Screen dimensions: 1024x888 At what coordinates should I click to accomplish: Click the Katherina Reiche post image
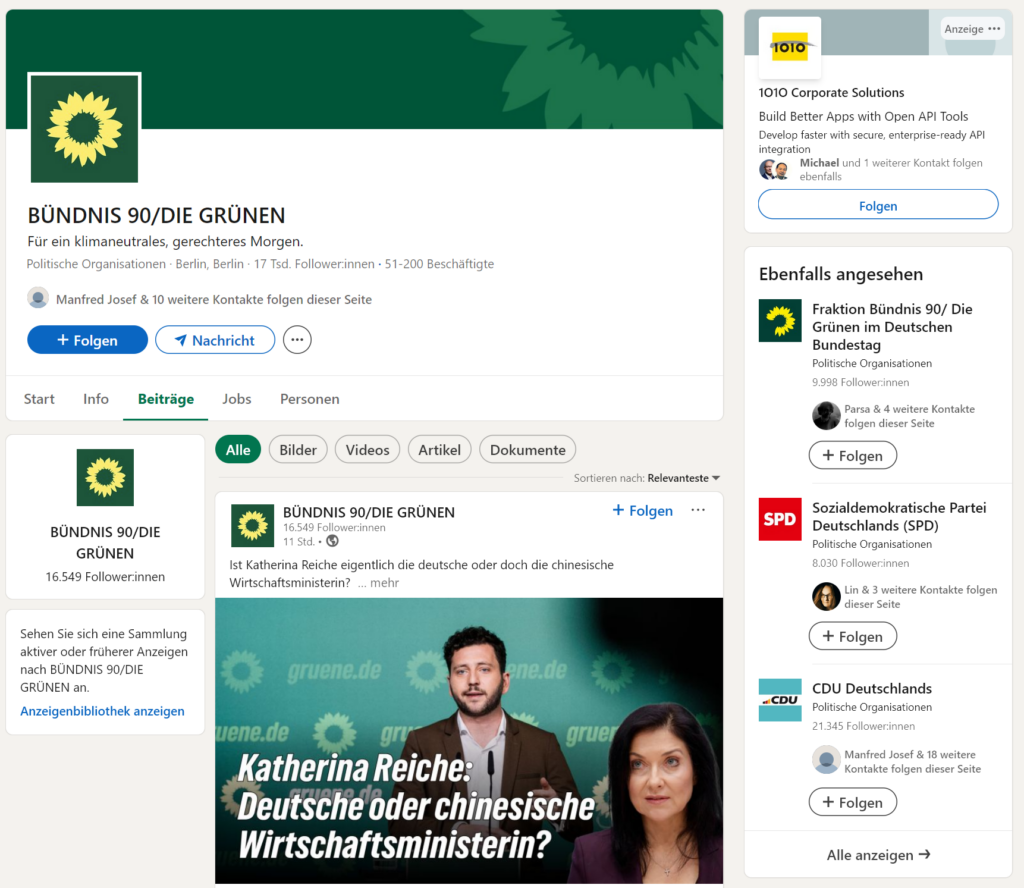coord(468,740)
